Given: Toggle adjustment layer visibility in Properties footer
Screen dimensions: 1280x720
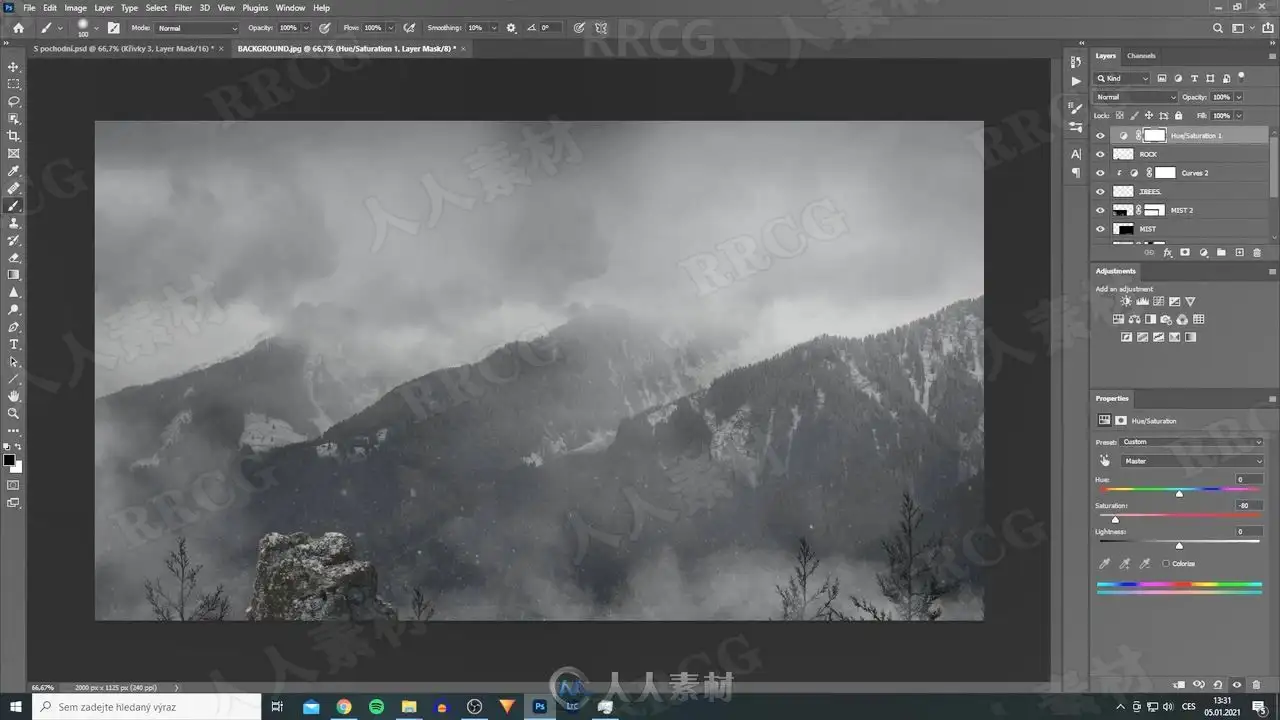Looking at the screenshot, I should coord(1238,685).
